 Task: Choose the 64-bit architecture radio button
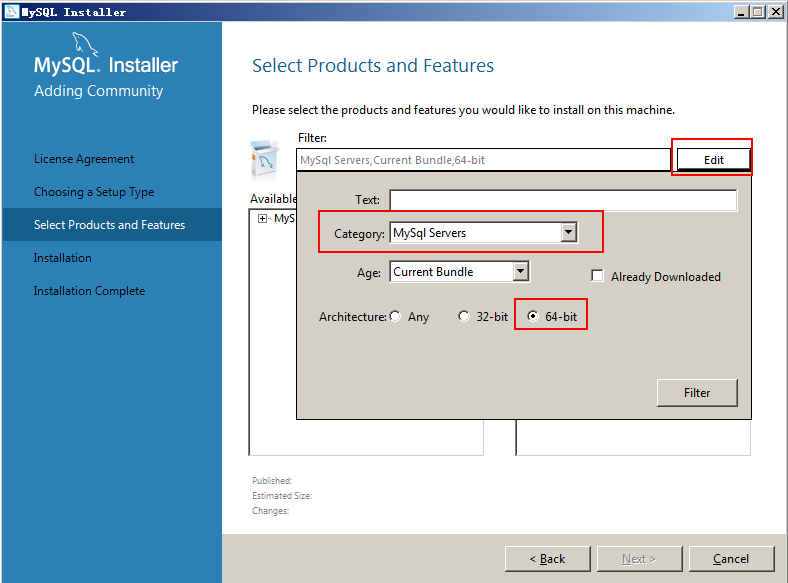533,316
